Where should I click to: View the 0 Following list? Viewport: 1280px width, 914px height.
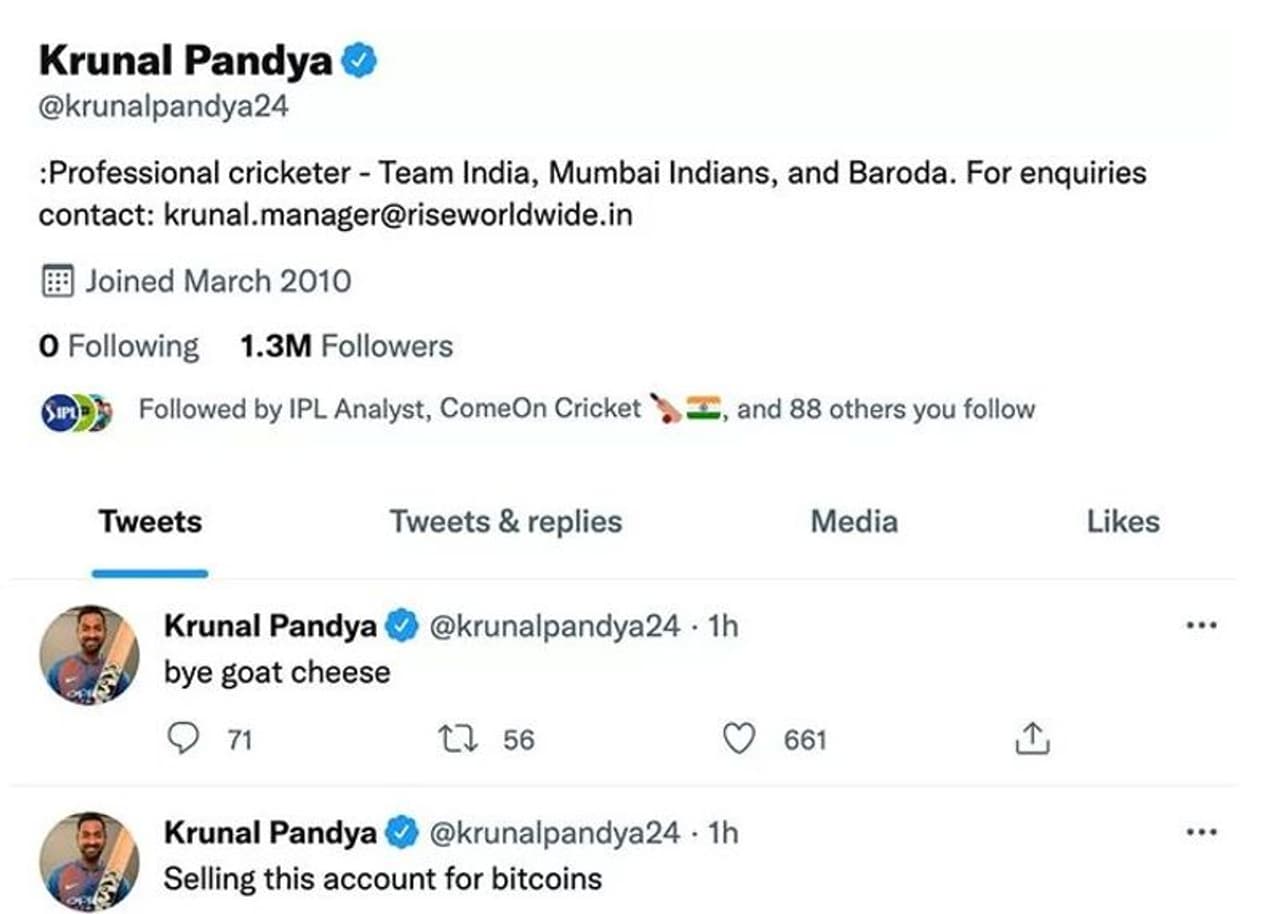(119, 347)
